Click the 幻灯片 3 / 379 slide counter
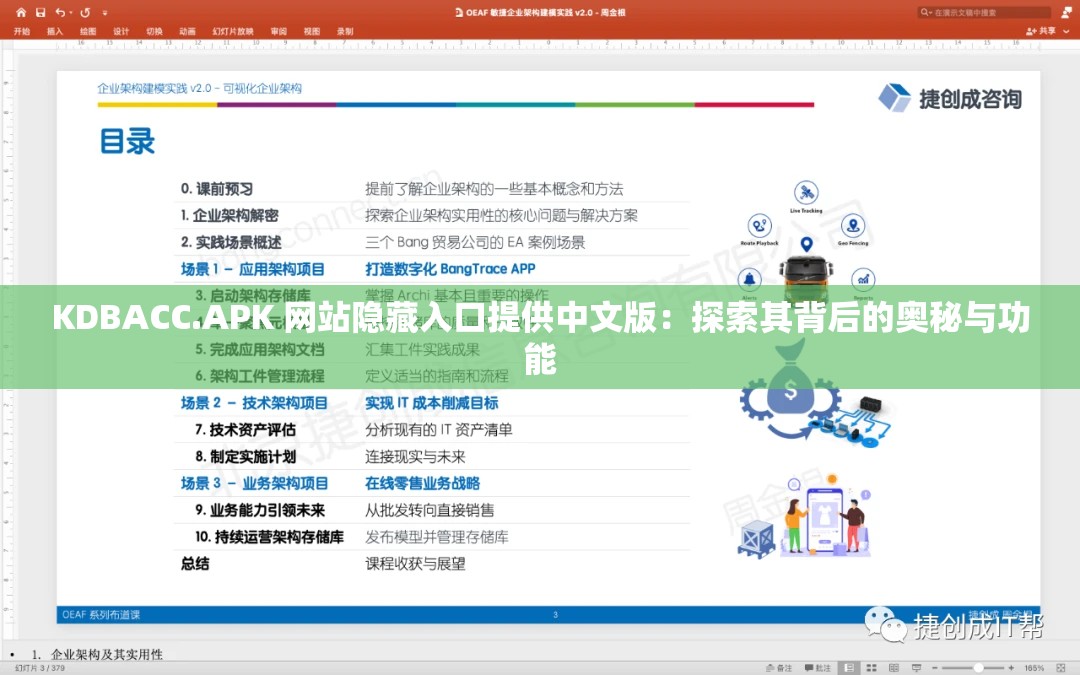The image size is (1080, 675). (x=39, y=668)
